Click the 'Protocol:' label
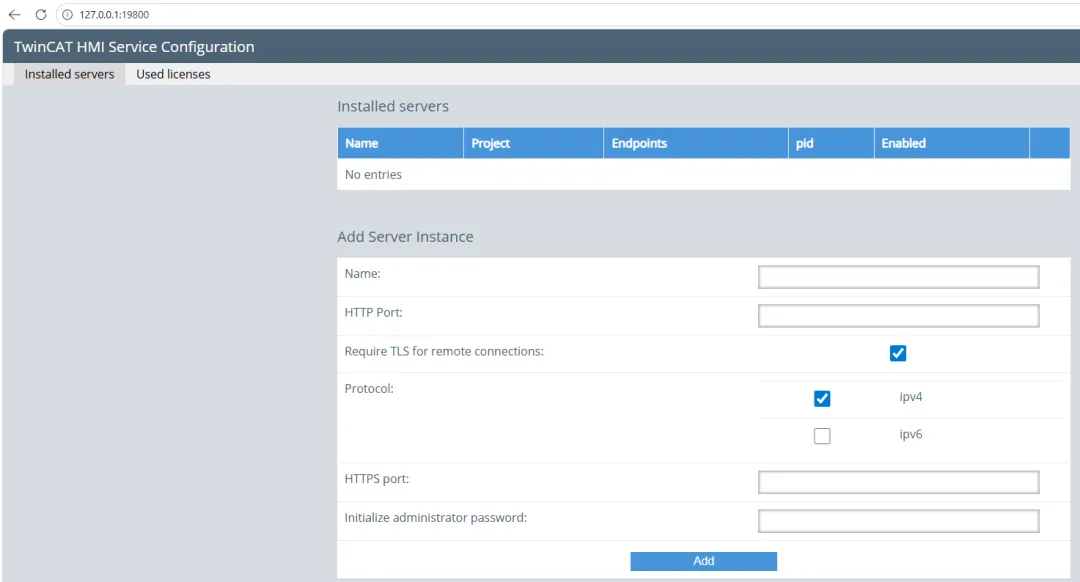The height and width of the screenshot is (582, 1080). pyautogui.click(x=369, y=388)
